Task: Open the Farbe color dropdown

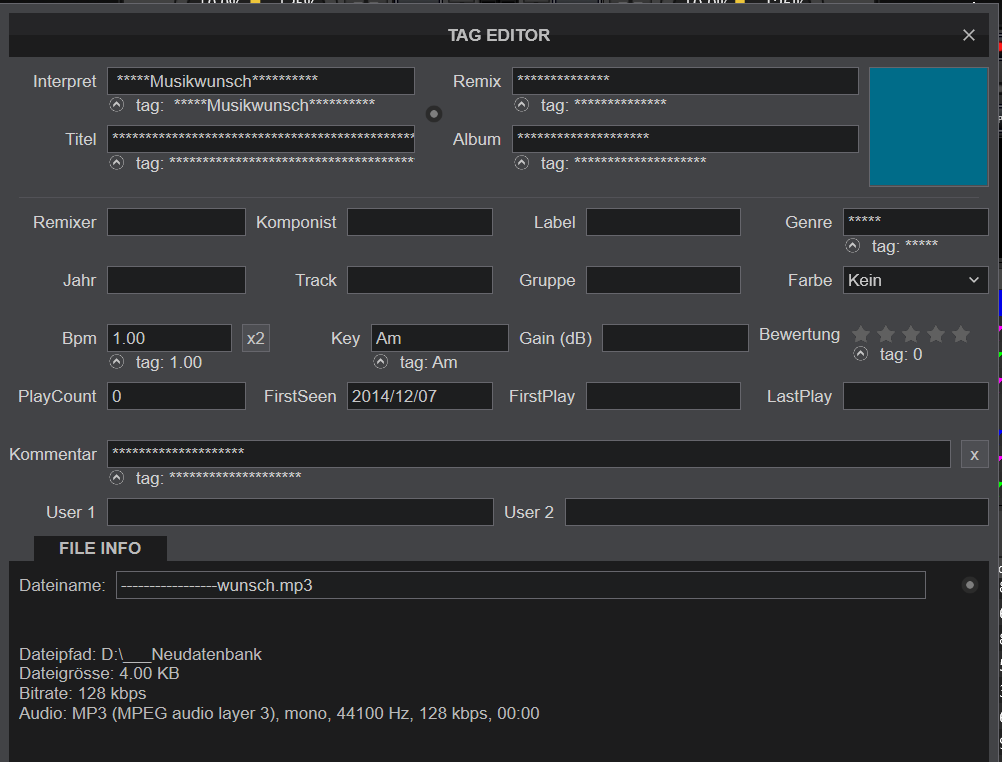Action: 915,280
